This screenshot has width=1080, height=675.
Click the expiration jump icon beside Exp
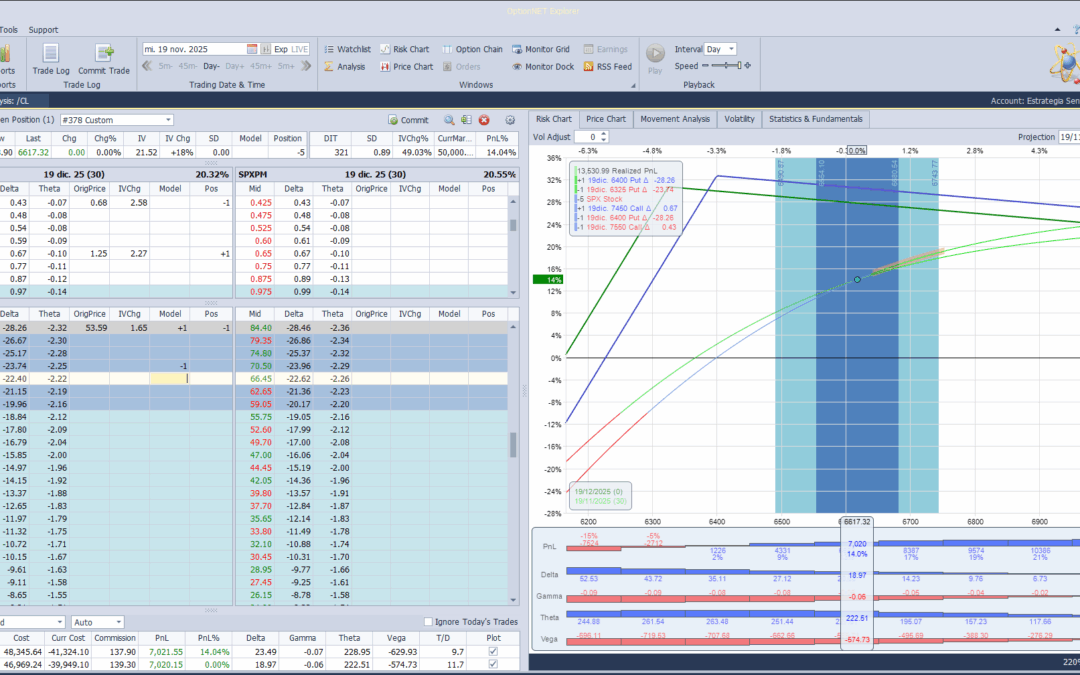[x=266, y=49]
